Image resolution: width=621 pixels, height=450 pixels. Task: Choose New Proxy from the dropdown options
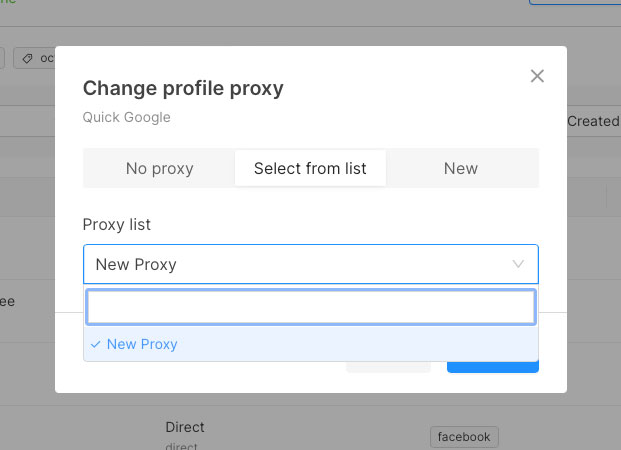[142, 344]
